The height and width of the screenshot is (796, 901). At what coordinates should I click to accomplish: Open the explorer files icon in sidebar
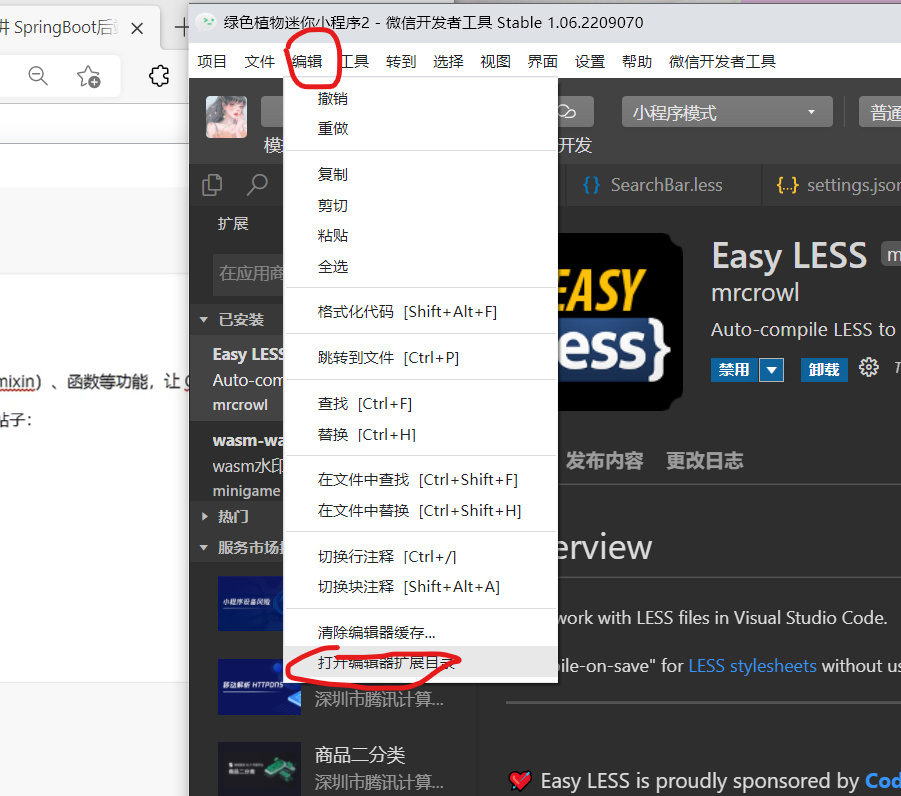click(x=212, y=185)
